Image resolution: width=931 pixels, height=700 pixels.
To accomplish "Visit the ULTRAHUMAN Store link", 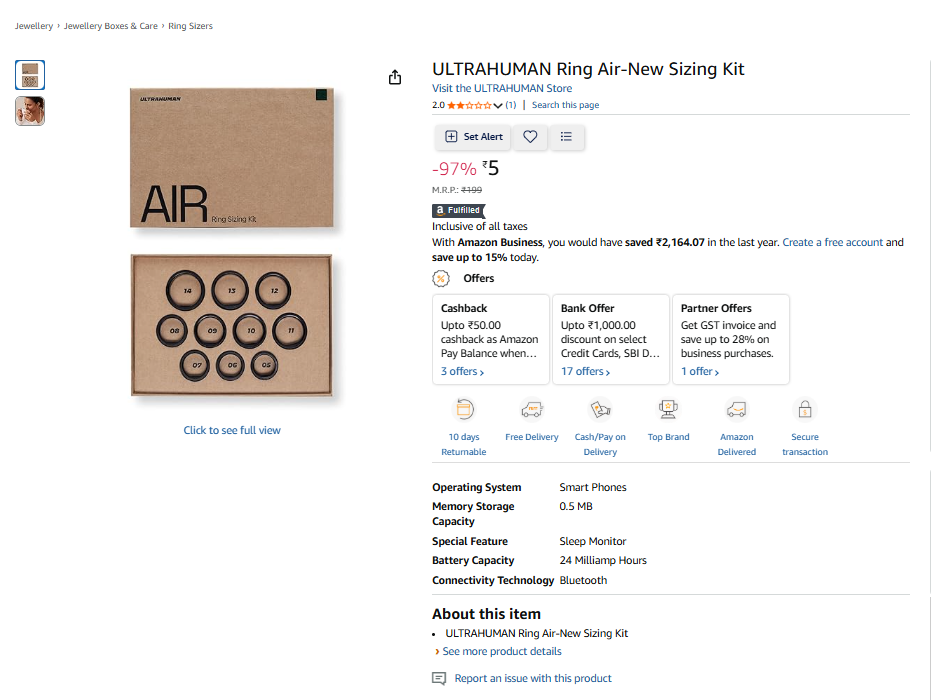I will (502, 88).
